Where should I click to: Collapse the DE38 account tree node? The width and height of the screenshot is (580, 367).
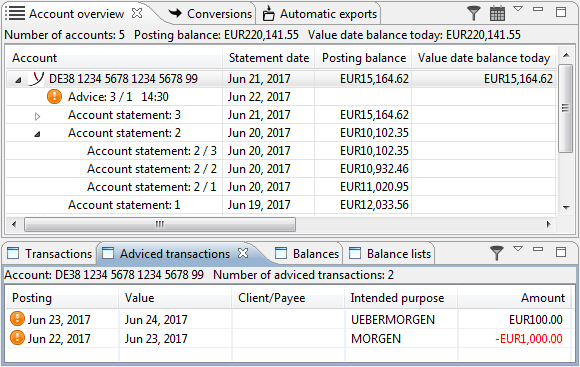tap(18, 80)
